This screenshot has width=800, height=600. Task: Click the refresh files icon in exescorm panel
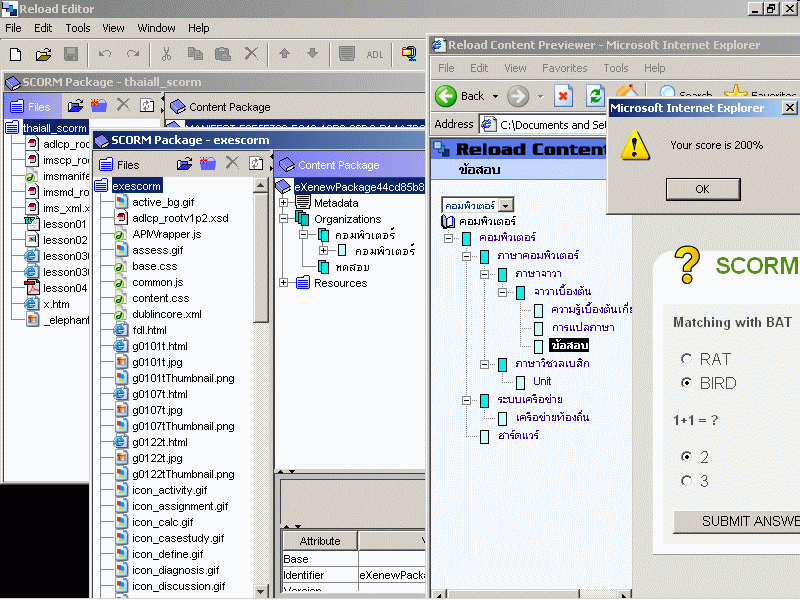258,164
